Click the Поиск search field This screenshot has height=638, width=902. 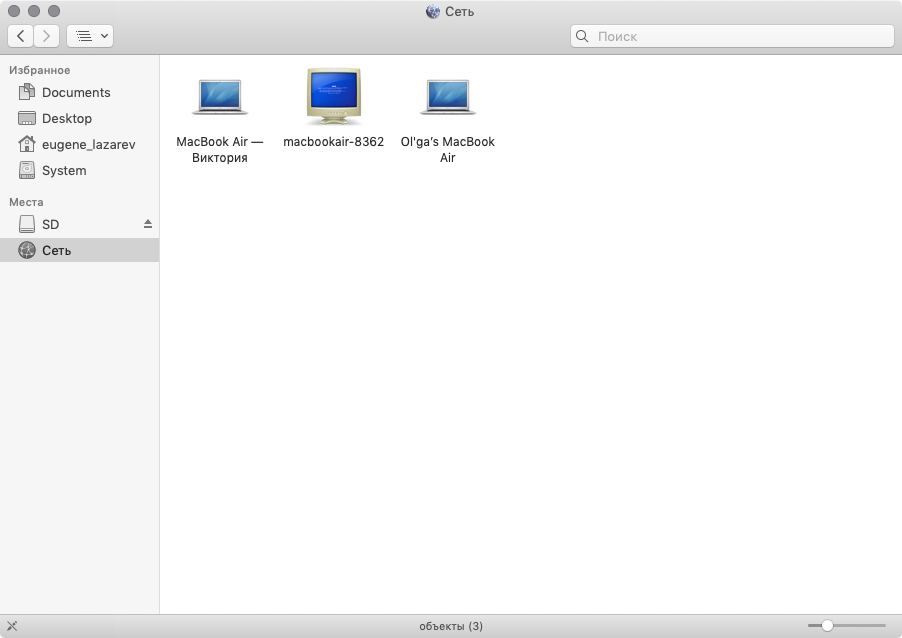(732, 36)
